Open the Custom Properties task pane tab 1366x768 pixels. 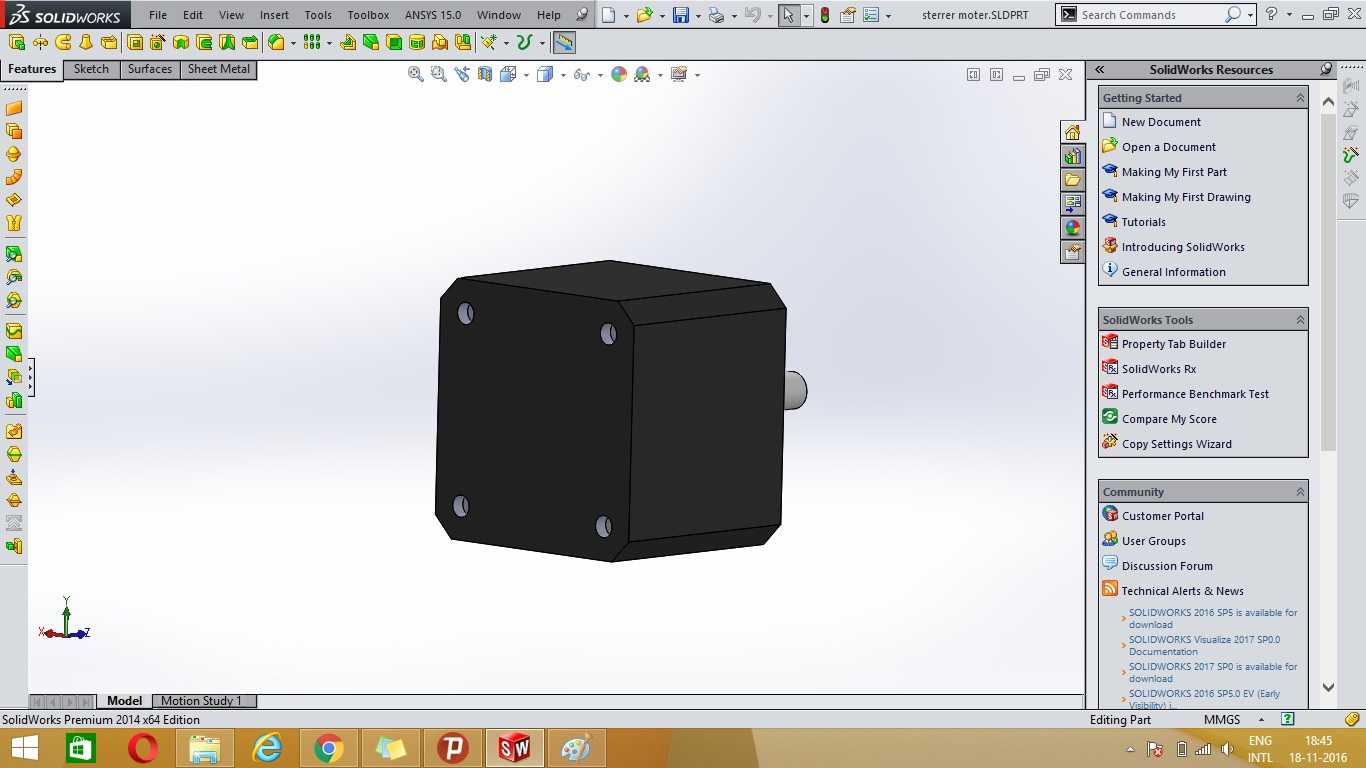(x=1072, y=252)
